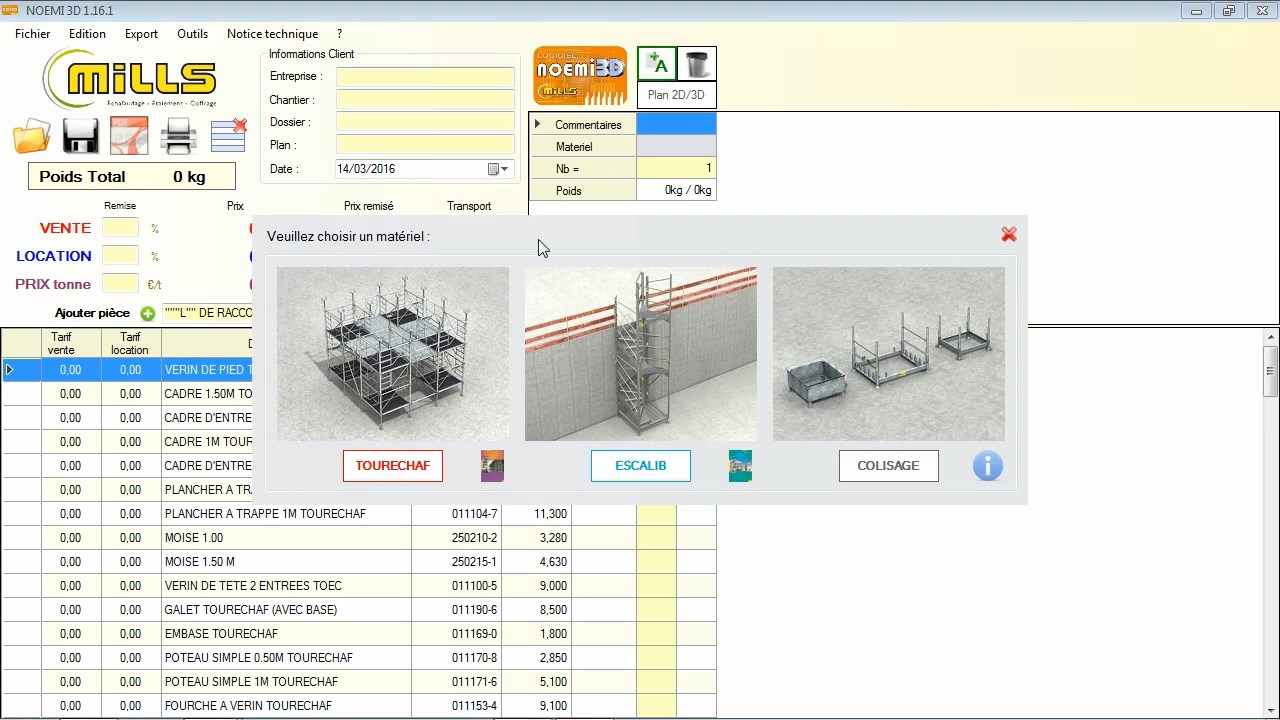1280x720 pixels.
Task: Click reference code 011153-4
Action: [474, 706]
